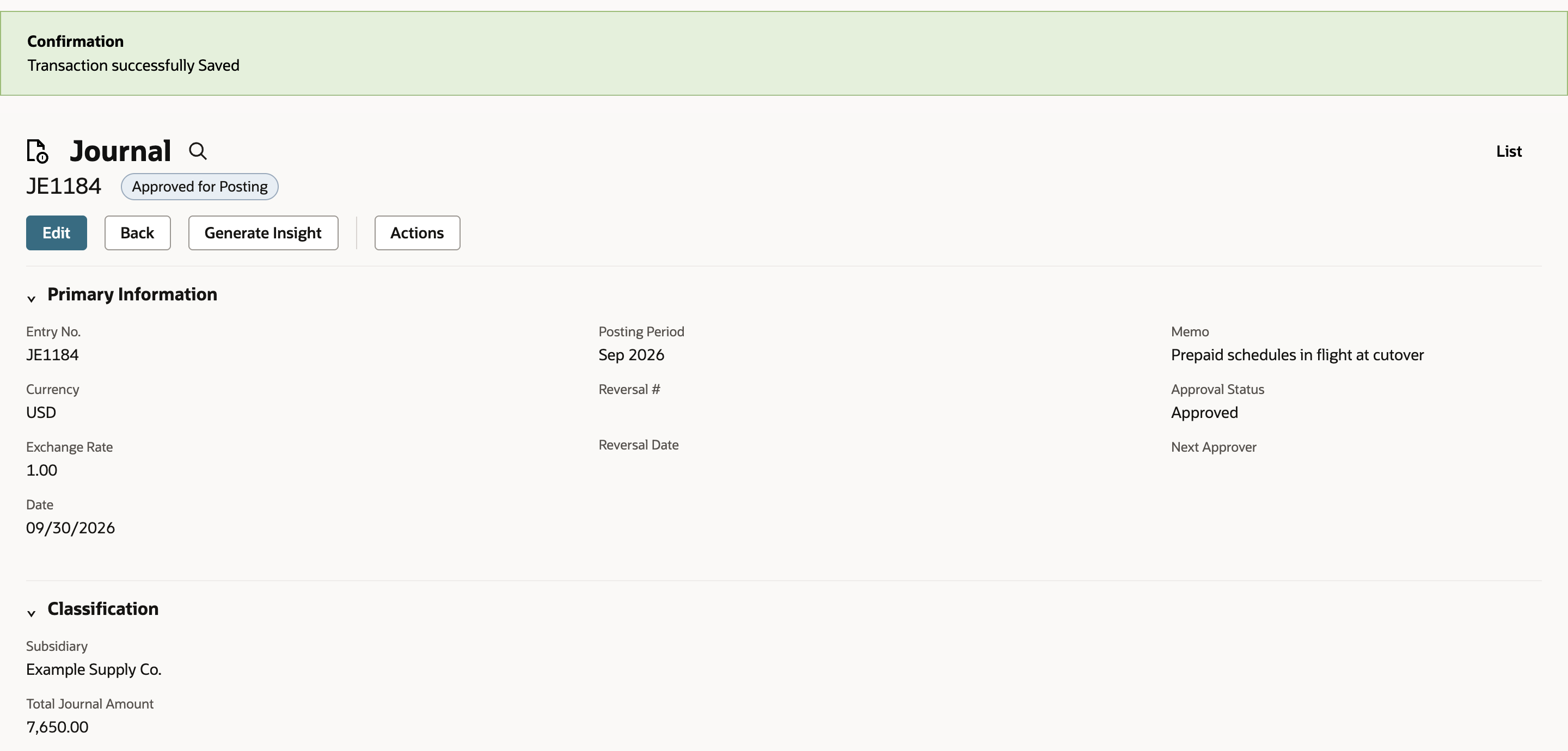Click the Currency value USD

pos(41,413)
